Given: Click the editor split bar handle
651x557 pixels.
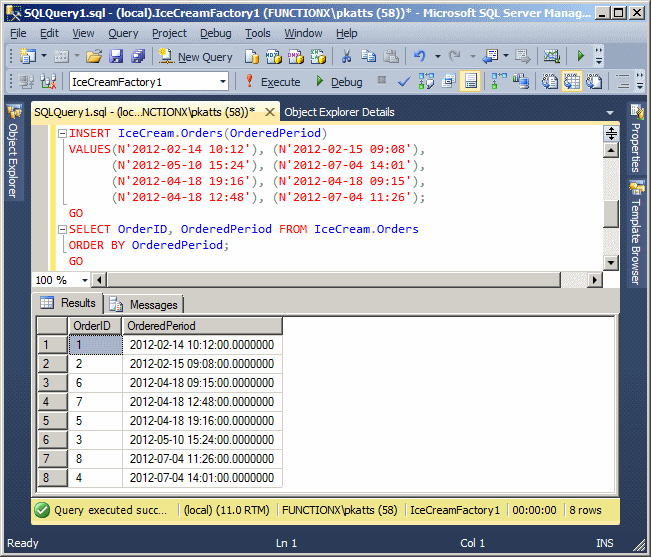Looking at the screenshot, I should 611,134.
